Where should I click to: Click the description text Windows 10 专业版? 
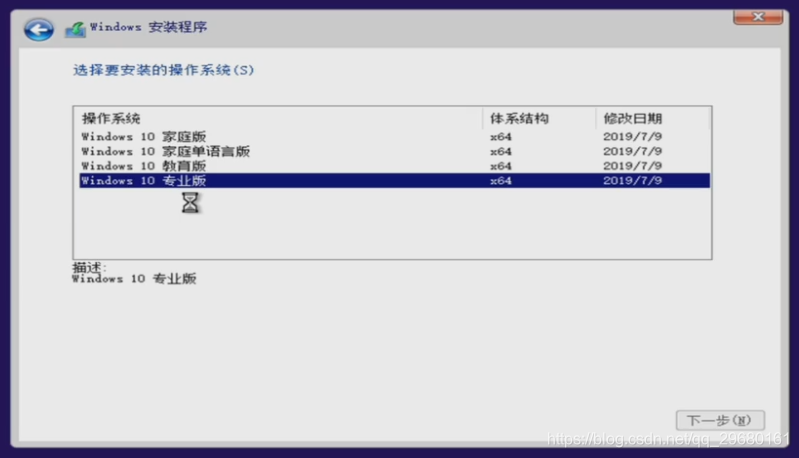click(134, 279)
